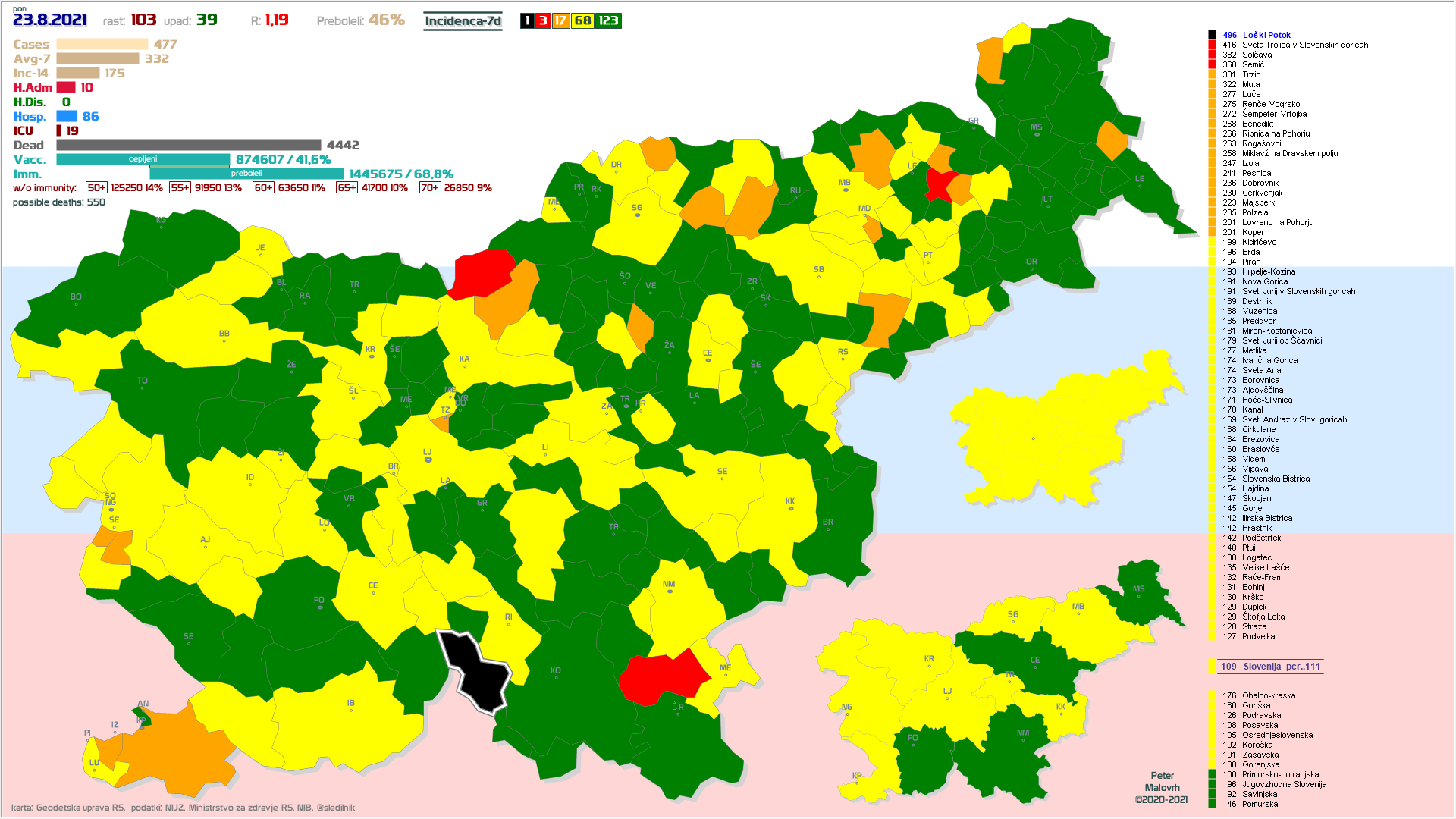Click the Incidenca-7d mode button

coord(463,20)
